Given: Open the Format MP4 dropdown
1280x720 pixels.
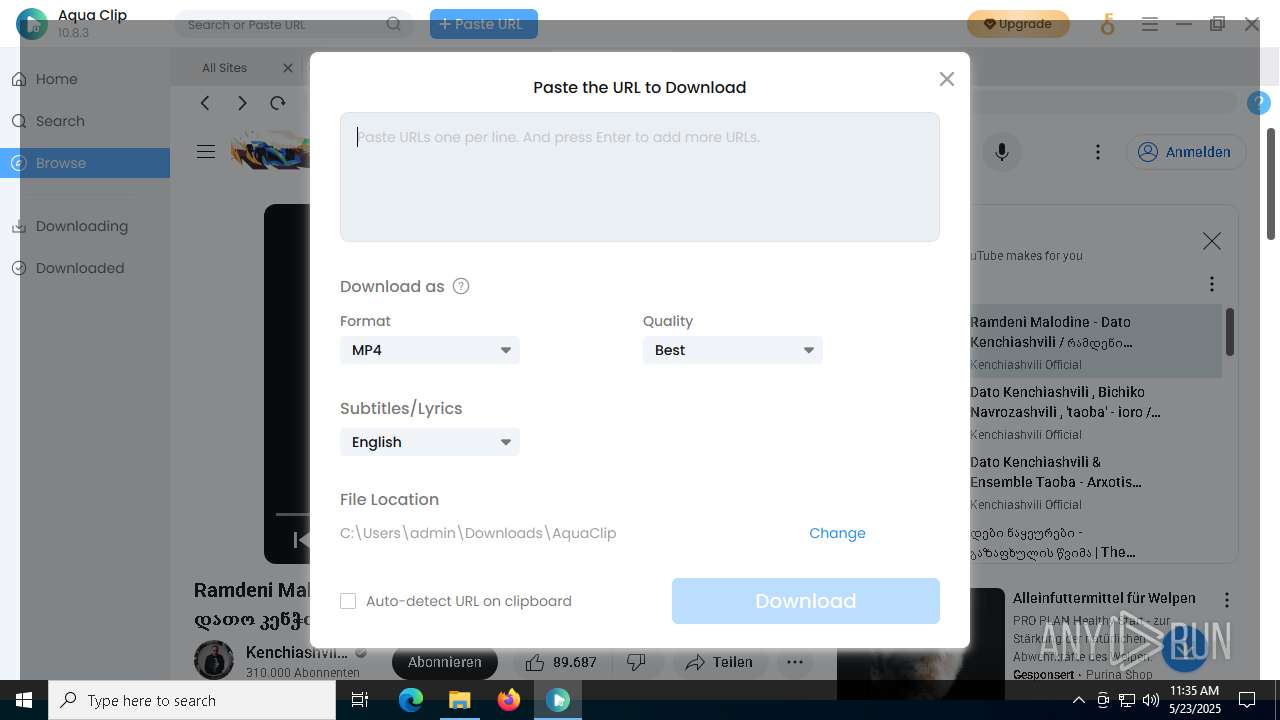Looking at the screenshot, I should [430, 350].
